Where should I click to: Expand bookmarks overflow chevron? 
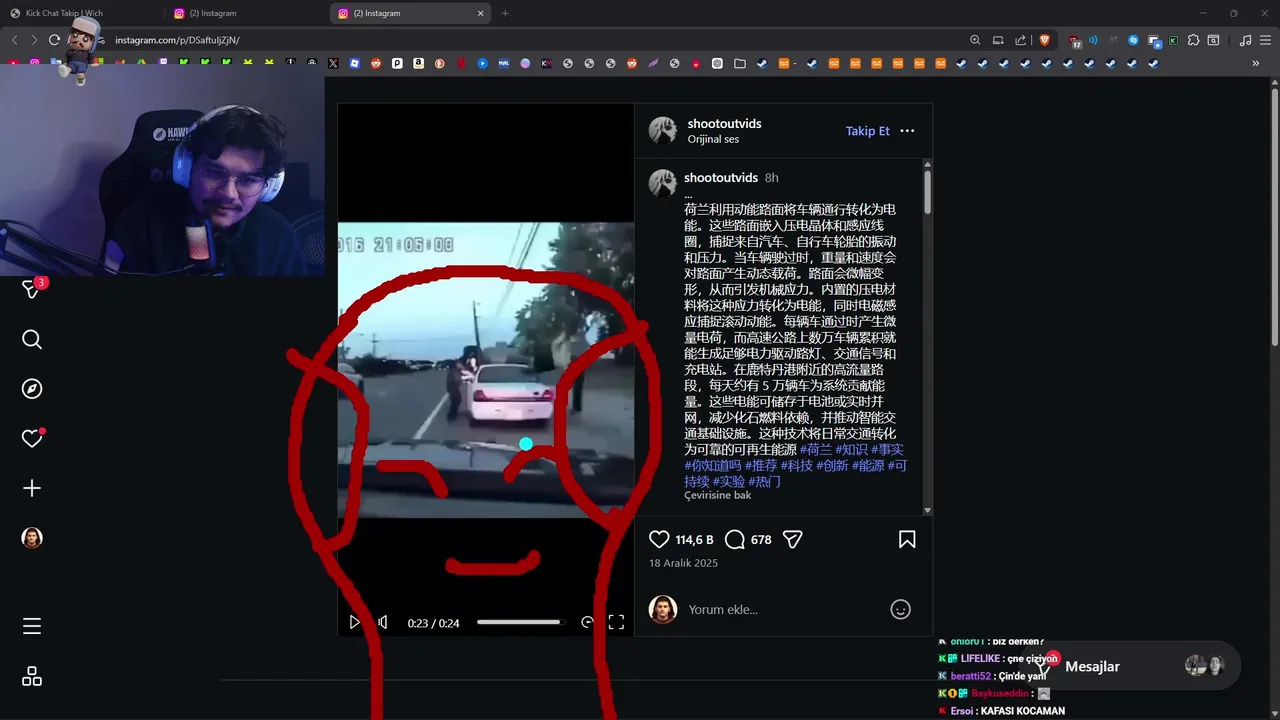pos(1255,63)
